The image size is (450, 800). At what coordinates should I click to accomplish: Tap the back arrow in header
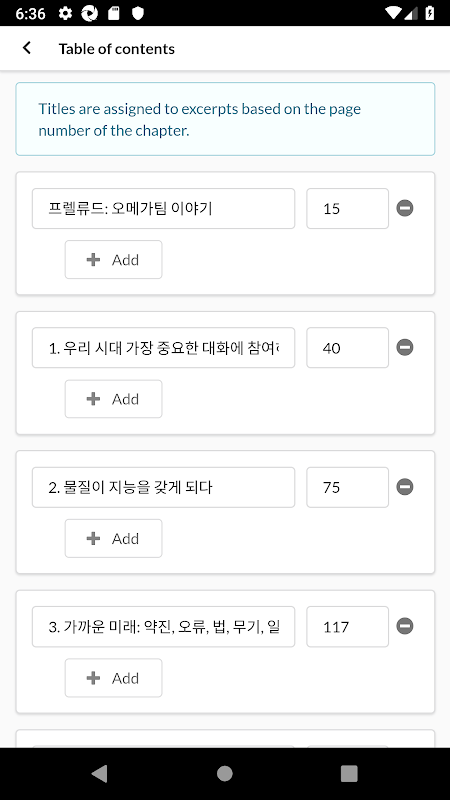[x=27, y=48]
